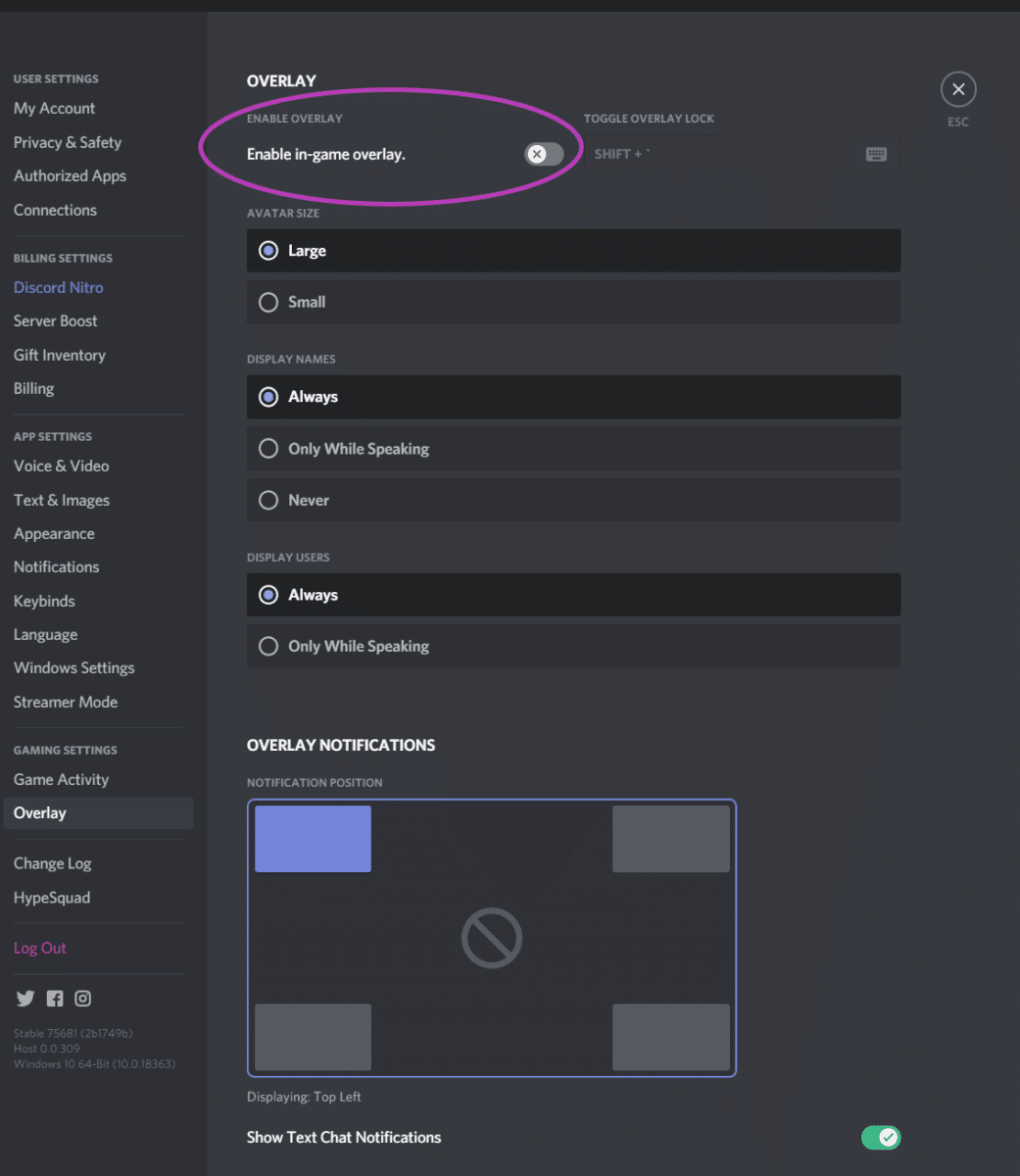
Task: Go to My Account settings
Action: pyautogui.click(x=54, y=109)
